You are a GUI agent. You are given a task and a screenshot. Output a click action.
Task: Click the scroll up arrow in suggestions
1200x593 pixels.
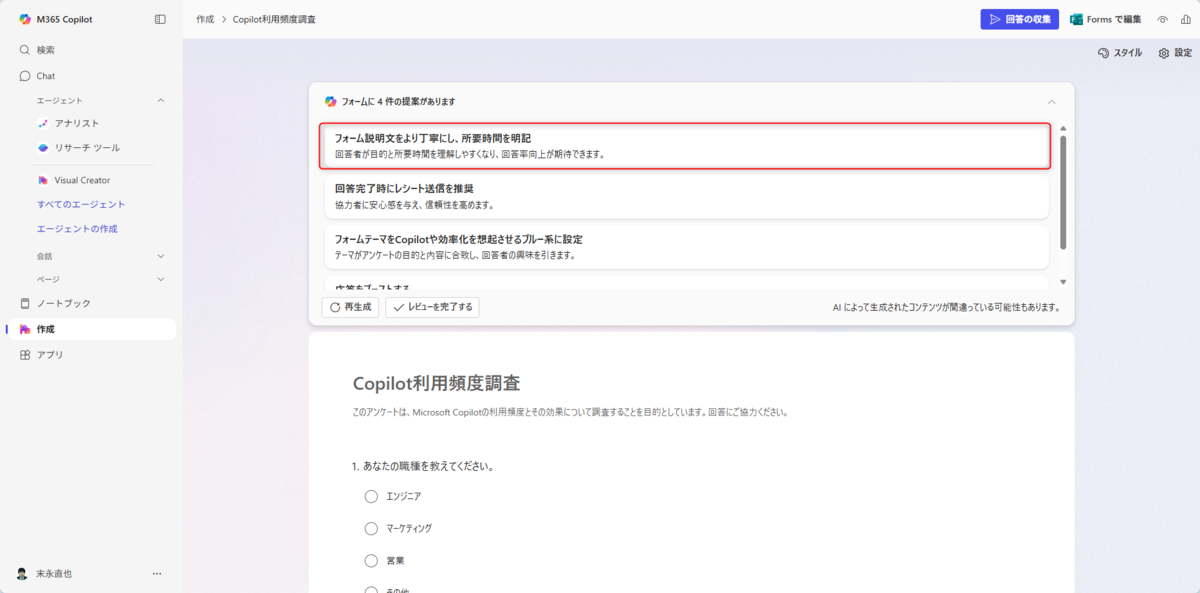[1063, 128]
